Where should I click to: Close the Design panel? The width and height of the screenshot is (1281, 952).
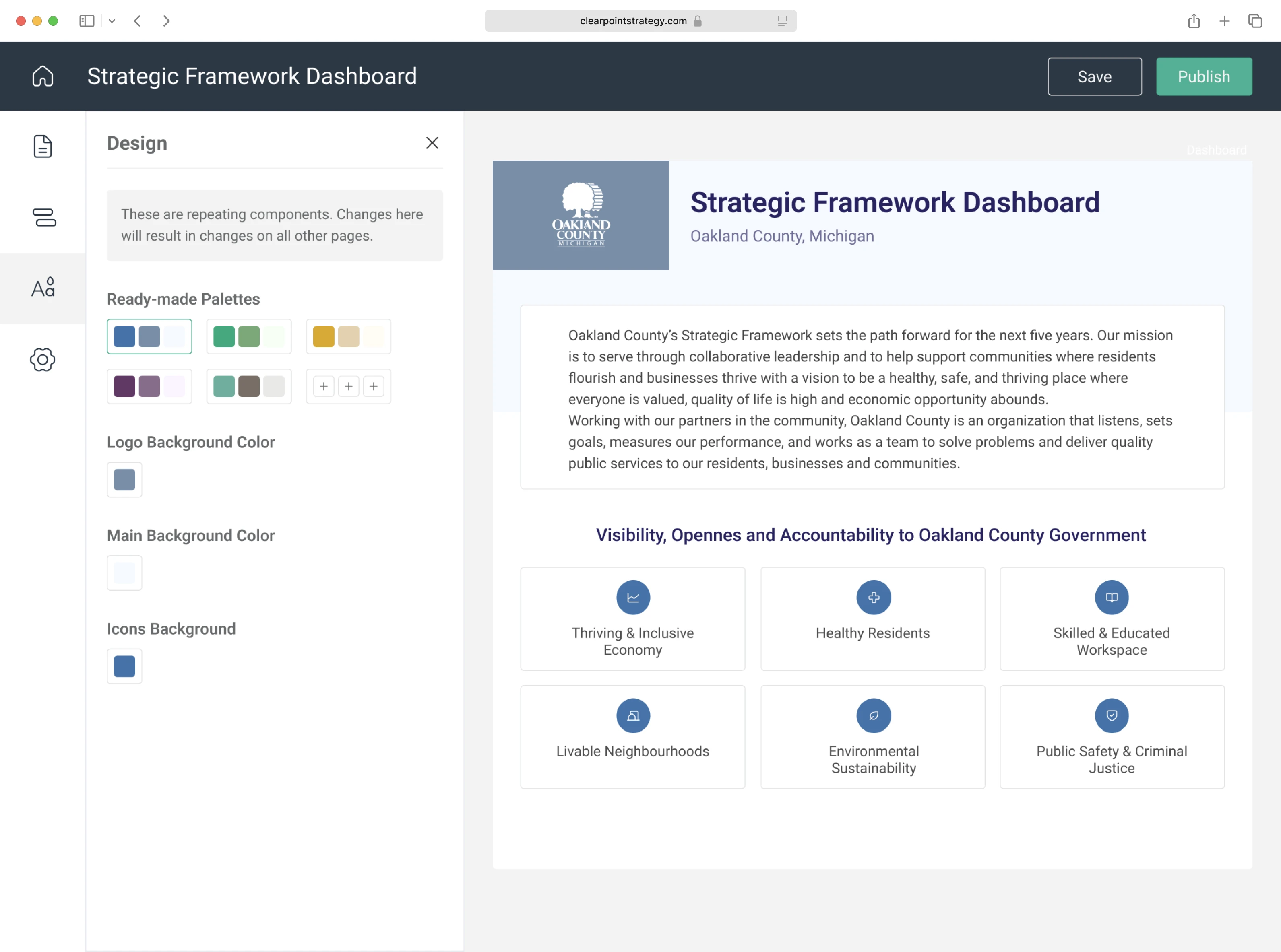432,143
